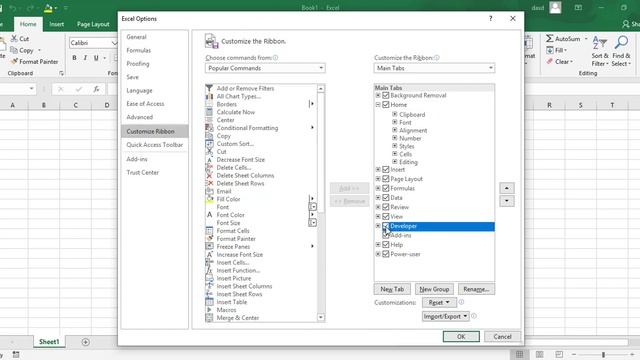The height and width of the screenshot is (360, 640).
Task: Toggle the Help tab checkbox
Action: click(x=386, y=245)
